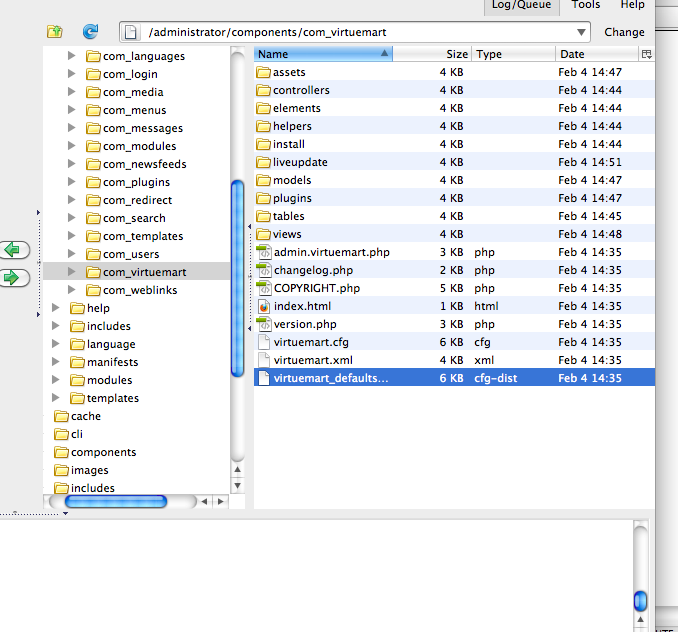Expand the com_weblinks tree node
Viewport: 678px width, 632px height.
(x=71, y=290)
